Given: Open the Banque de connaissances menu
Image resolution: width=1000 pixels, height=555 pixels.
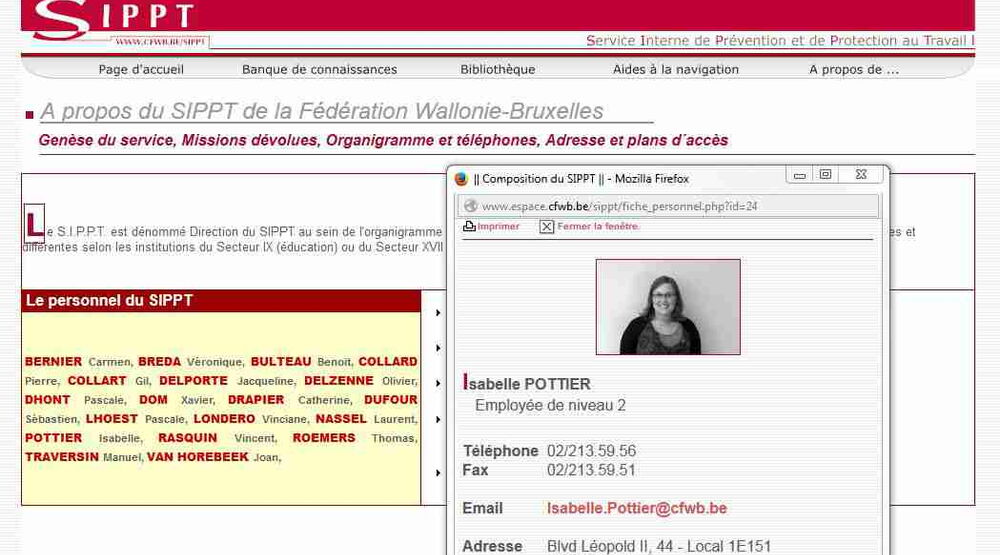Looking at the screenshot, I should tap(319, 69).
